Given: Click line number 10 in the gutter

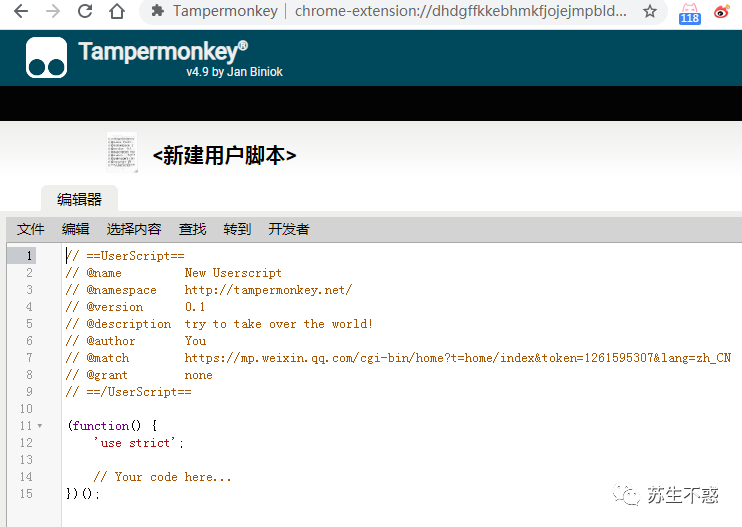Looking at the screenshot, I should click(26, 409).
